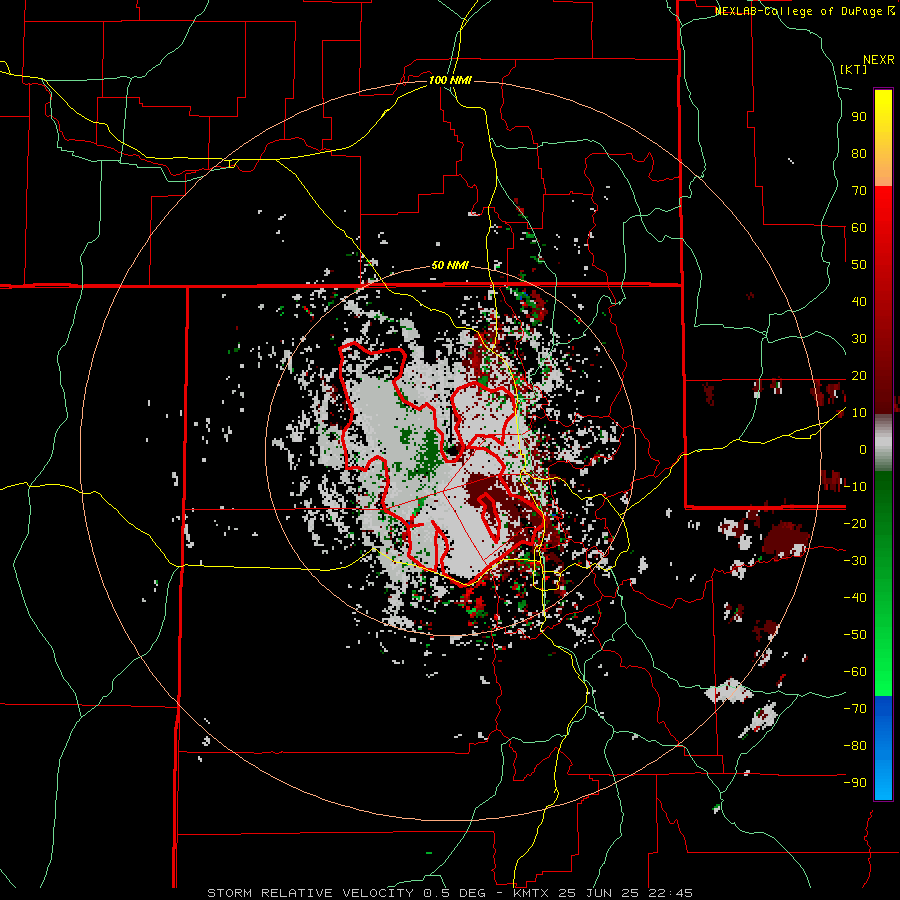Click the -70 value on the velocity scale

[x=855, y=709]
